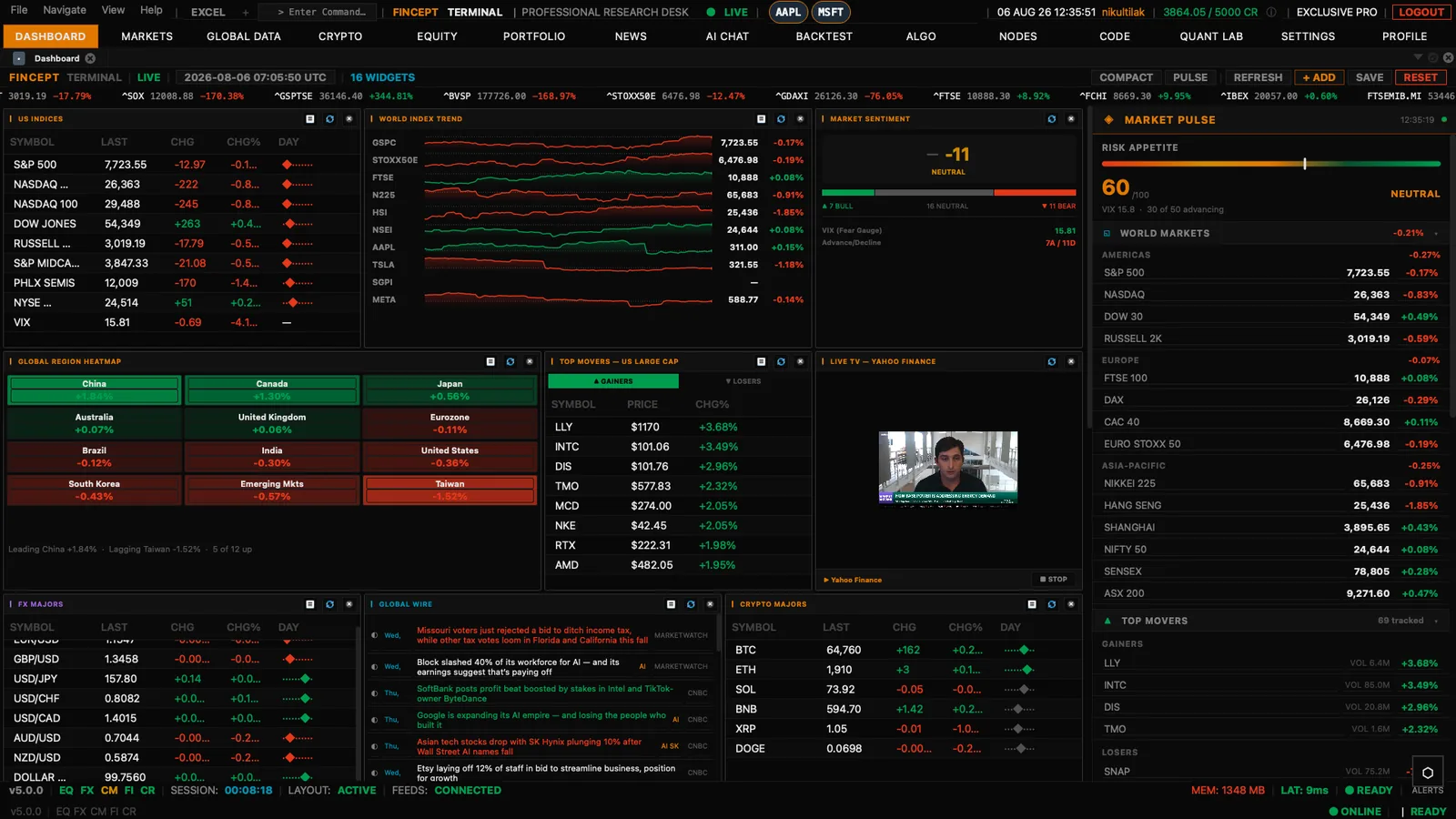Refresh the Global Region Heatmap widget
This screenshot has height=819, width=1456.
pos(511,361)
